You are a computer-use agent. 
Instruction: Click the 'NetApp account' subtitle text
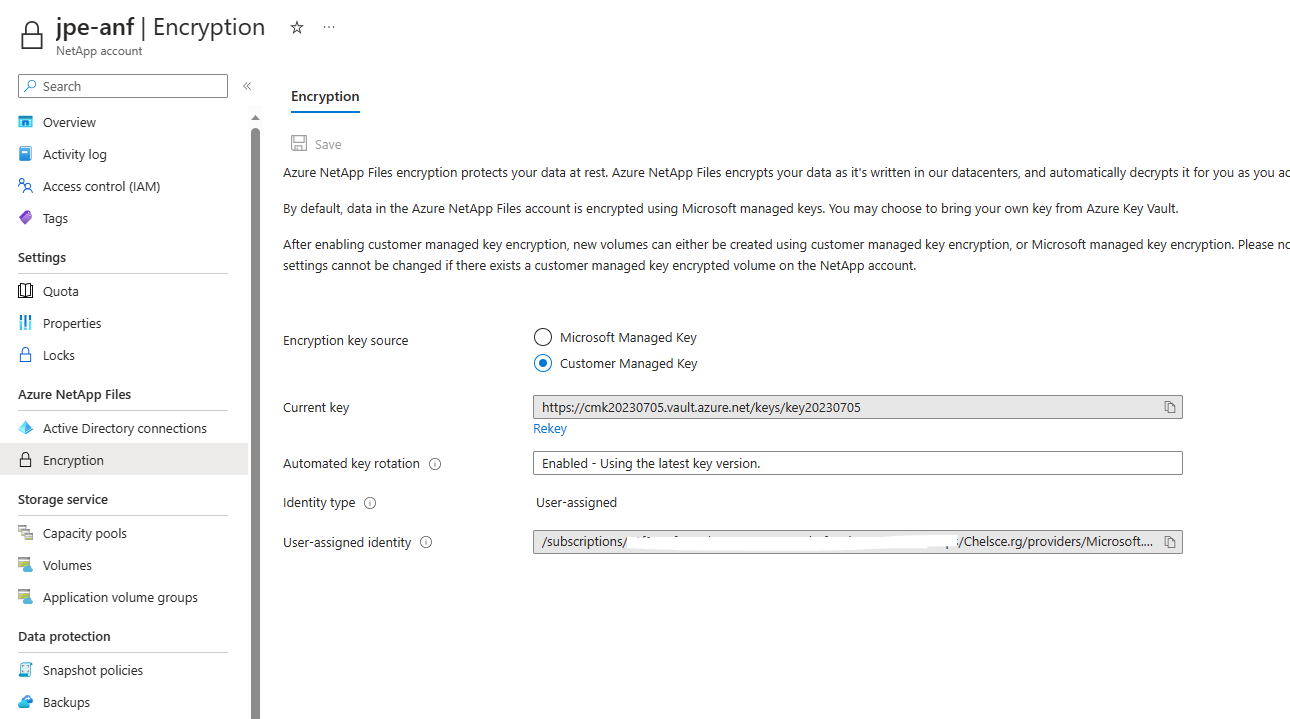(99, 51)
